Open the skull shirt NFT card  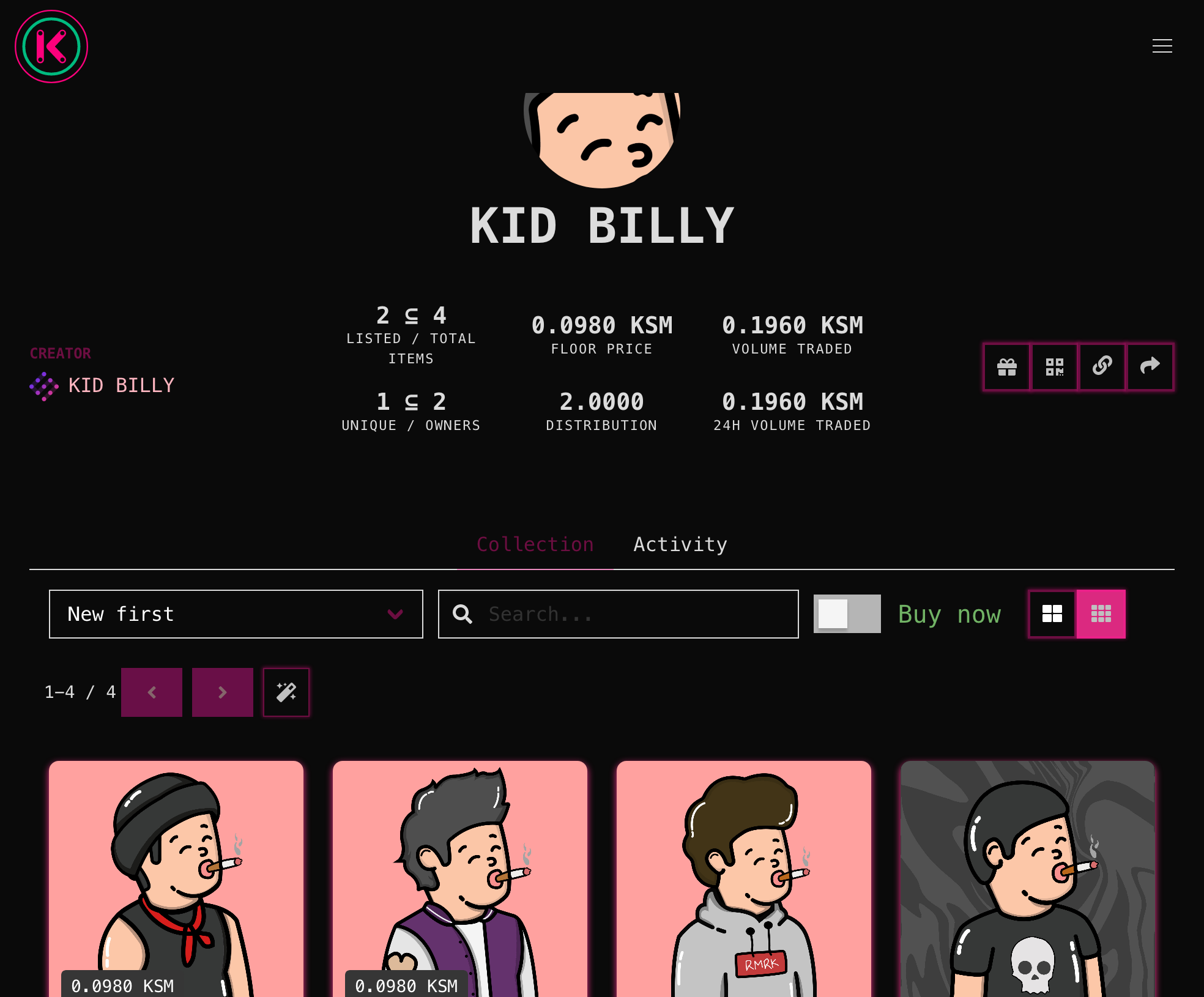(x=1028, y=879)
